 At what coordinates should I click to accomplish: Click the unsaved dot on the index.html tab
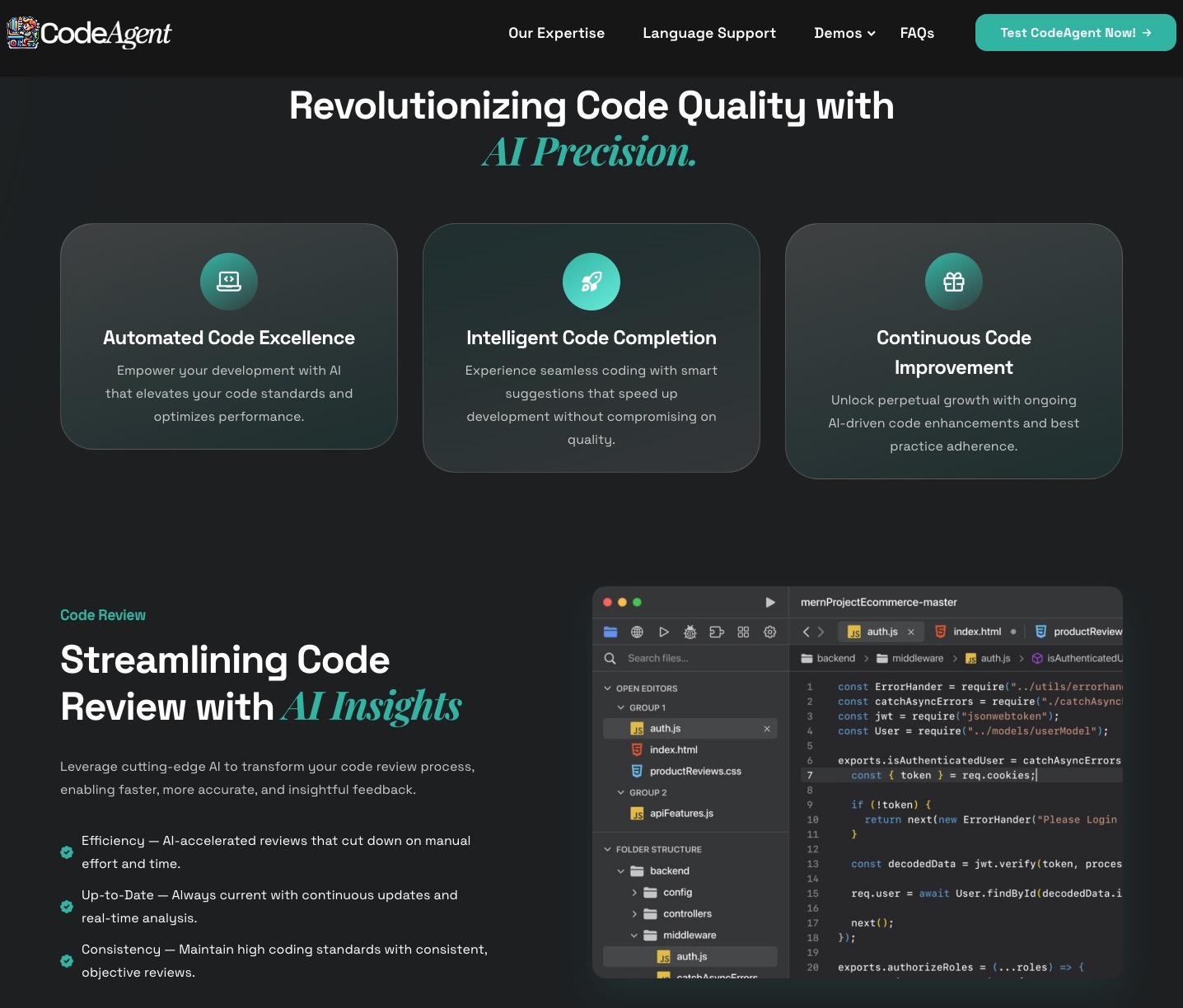tap(1013, 632)
